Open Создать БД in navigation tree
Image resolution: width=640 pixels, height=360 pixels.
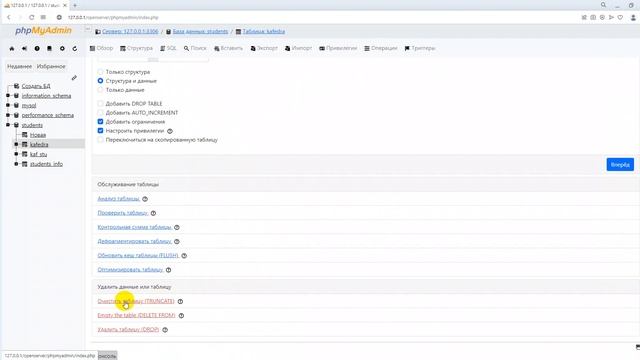36,86
